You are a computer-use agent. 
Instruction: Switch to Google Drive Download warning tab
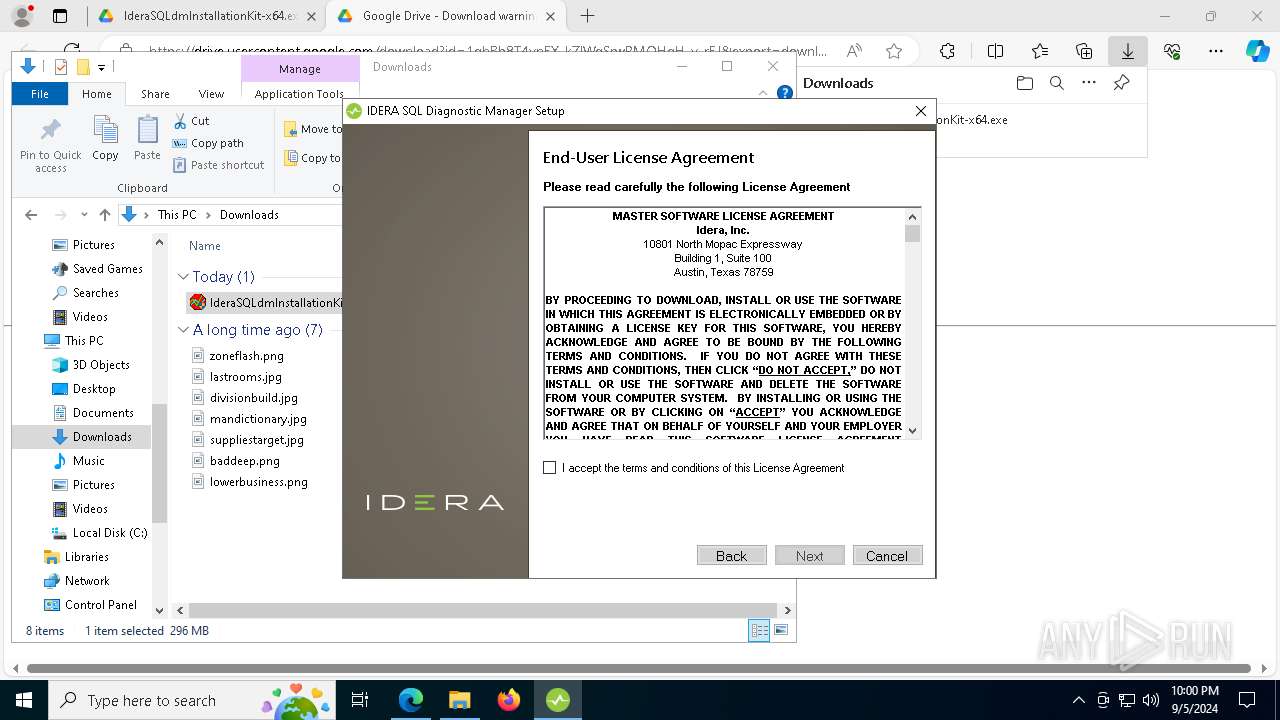[446, 16]
